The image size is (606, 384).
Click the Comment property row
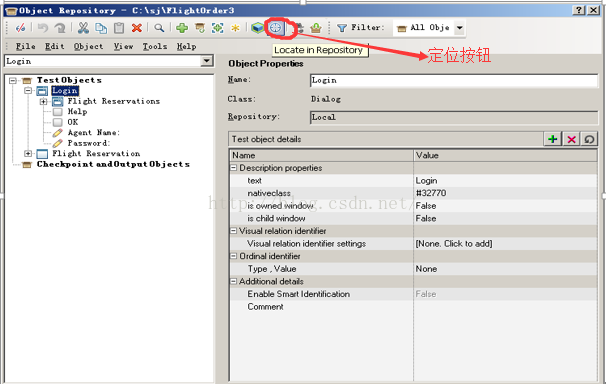pyautogui.click(x=413, y=307)
